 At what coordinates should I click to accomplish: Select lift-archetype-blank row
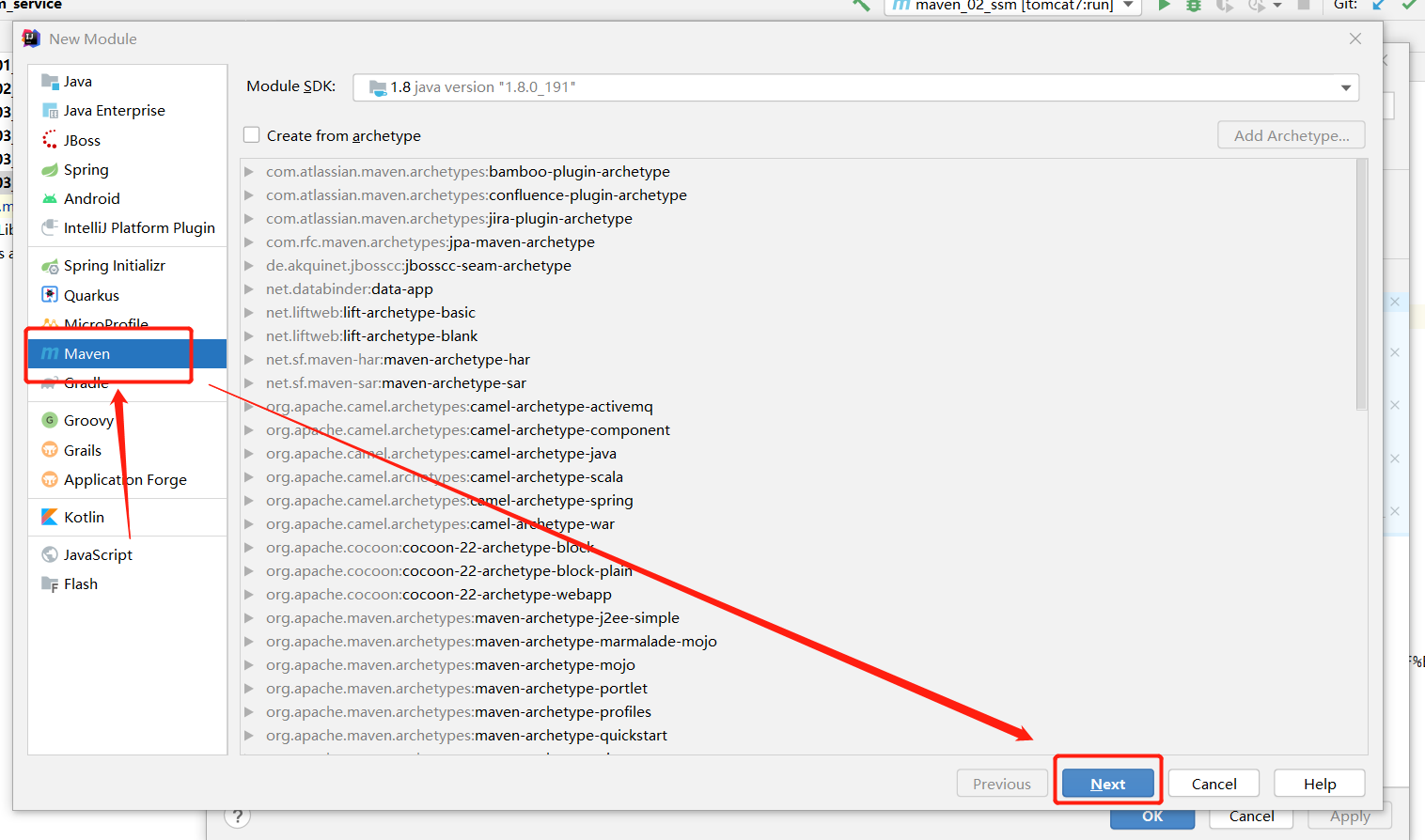pyautogui.click(x=798, y=336)
